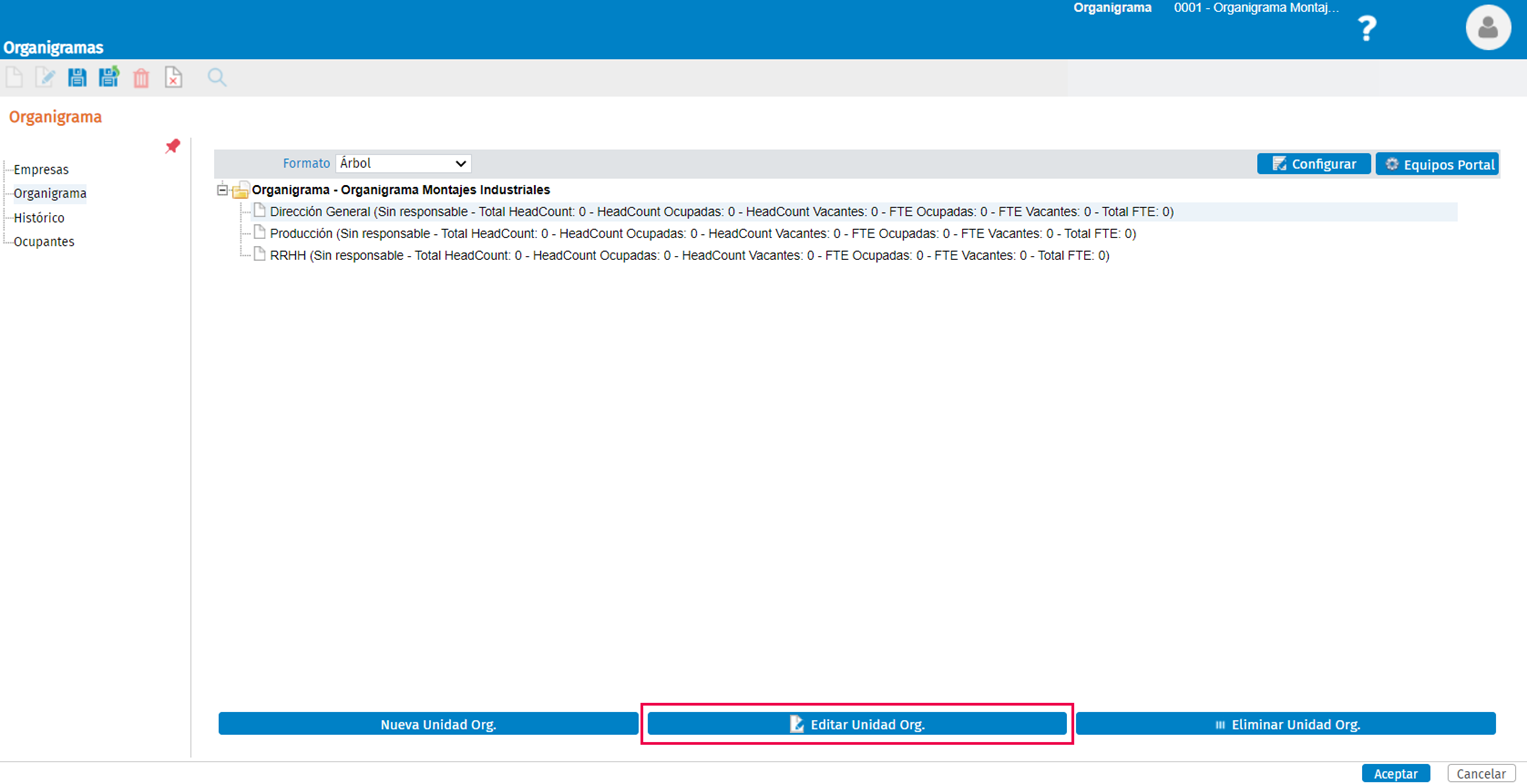Open Histórico in the sidebar
The width and height of the screenshot is (1527, 784).
[39, 218]
